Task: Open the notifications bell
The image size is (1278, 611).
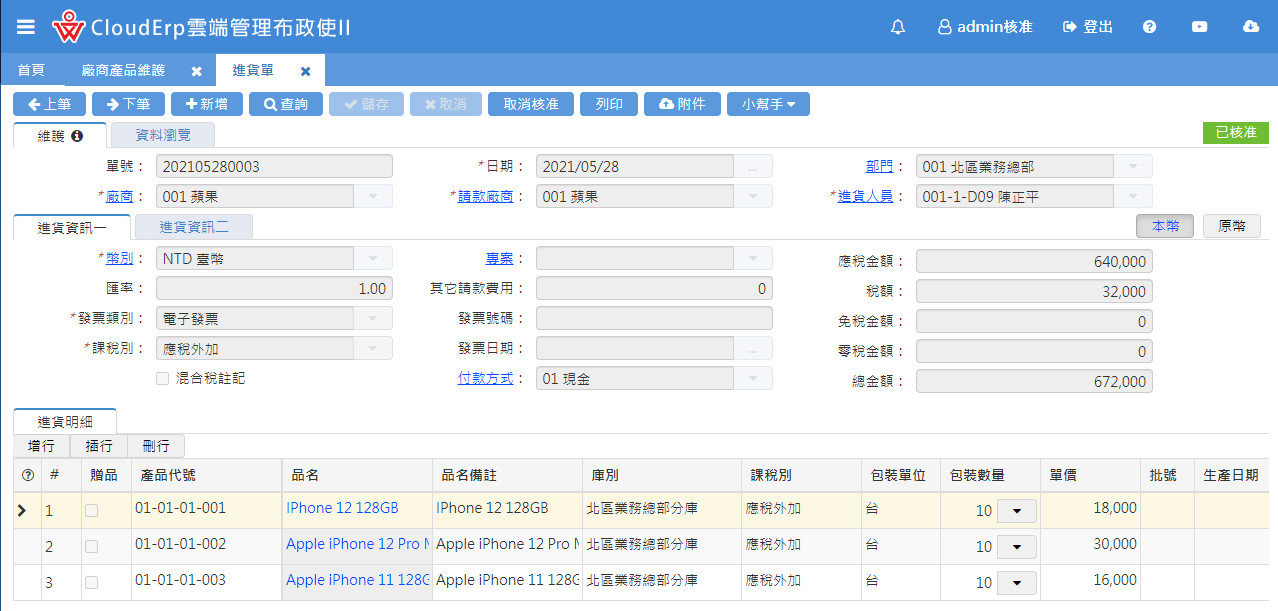Action: pos(897,27)
